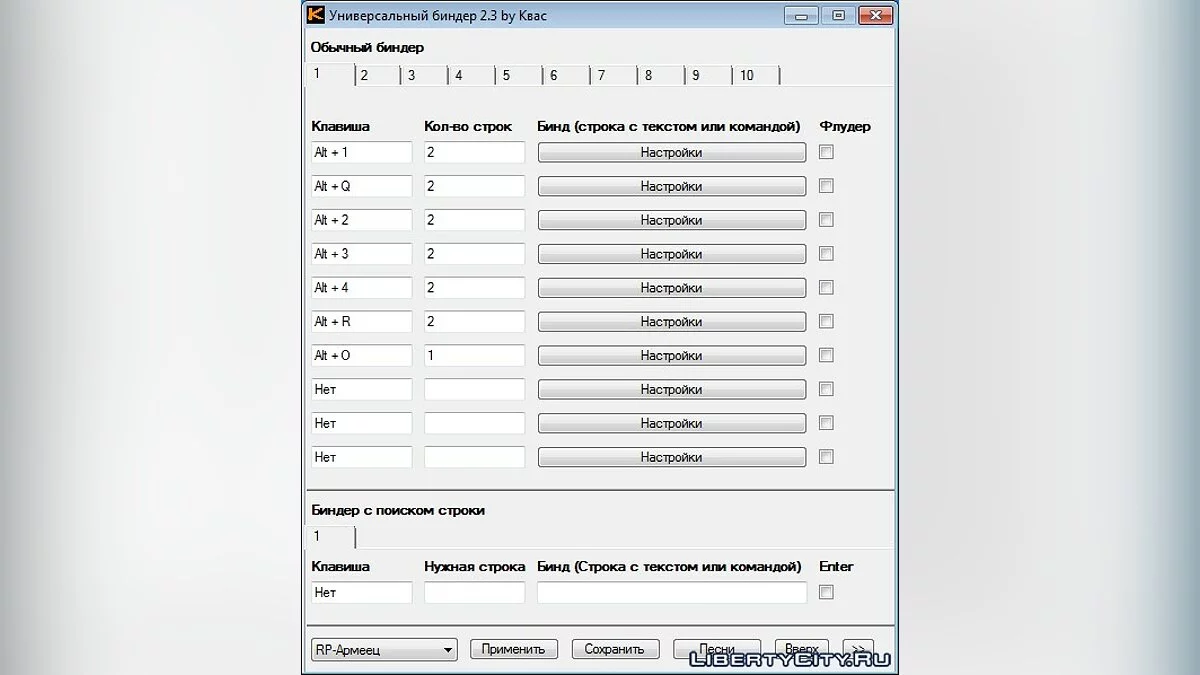The width and height of the screenshot is (1200, 675).
Task: Click the orange K app icon in title bar
Action: (316, 15)
